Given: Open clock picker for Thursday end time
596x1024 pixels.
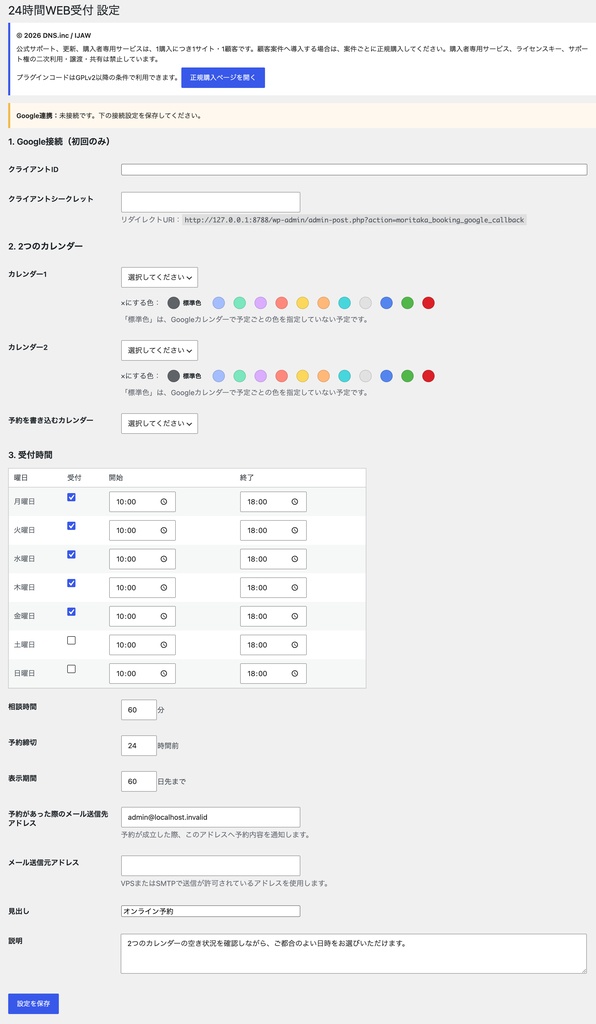Looking at the screenshot, I should [x=295, y=588].
